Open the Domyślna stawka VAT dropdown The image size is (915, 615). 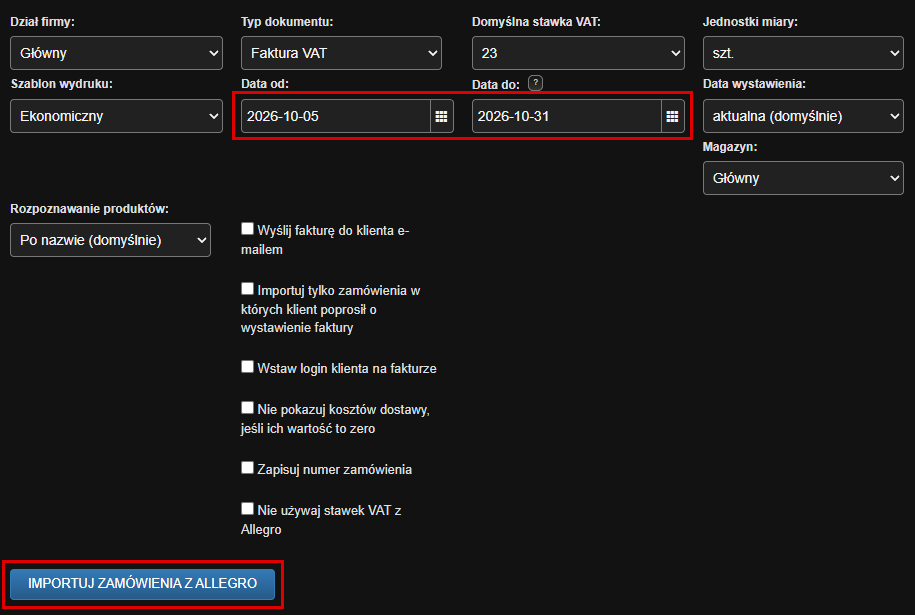(x=578, y=53)
